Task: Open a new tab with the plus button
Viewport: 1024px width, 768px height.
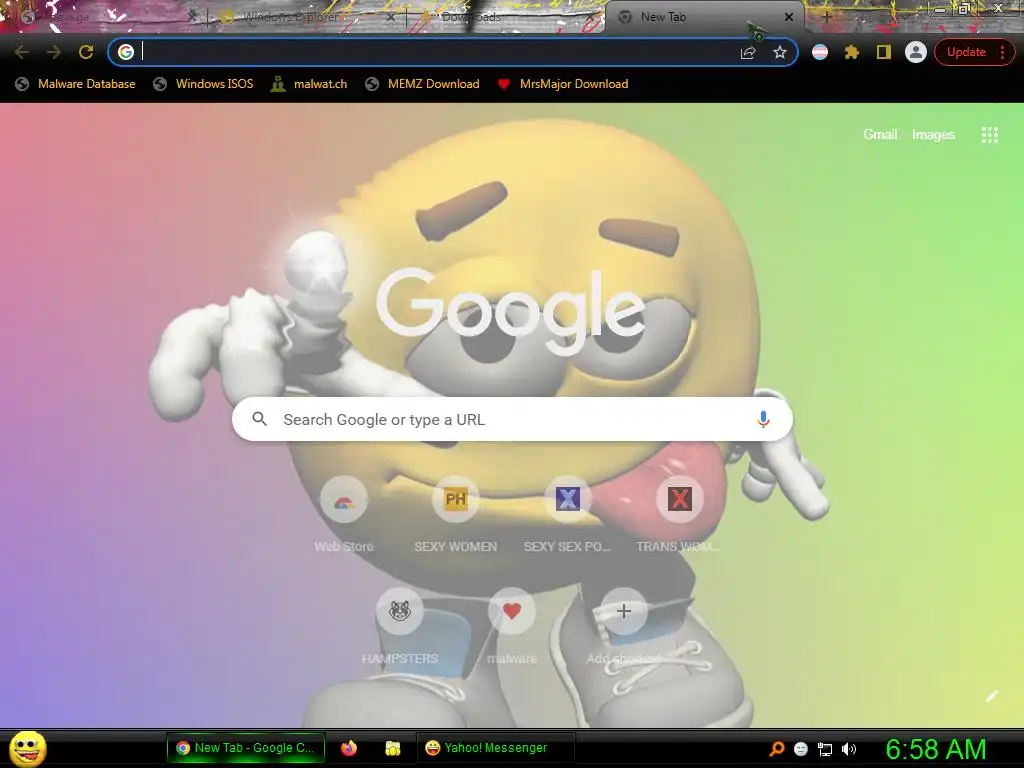Action: (x=826, y=17)
